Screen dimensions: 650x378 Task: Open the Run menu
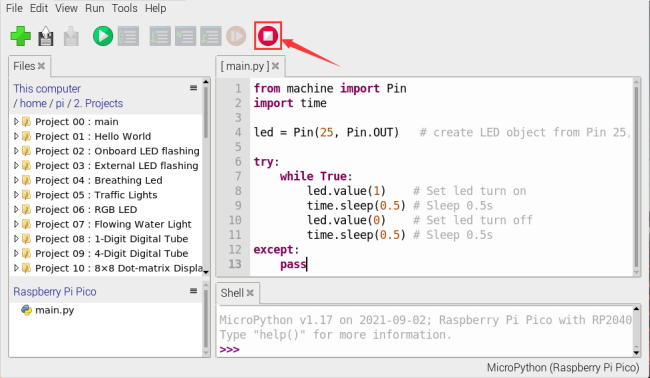(95, 8)
